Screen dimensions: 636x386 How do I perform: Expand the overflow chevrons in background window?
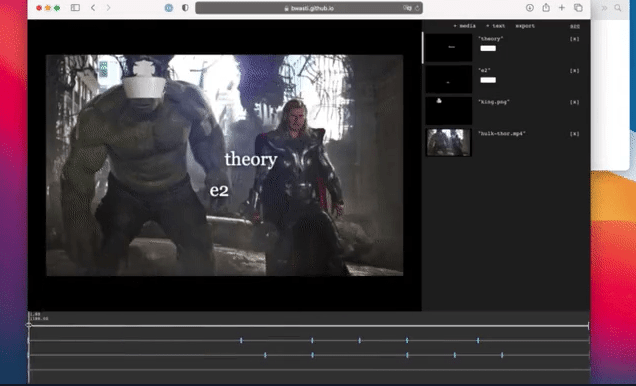tap(604, 8)
